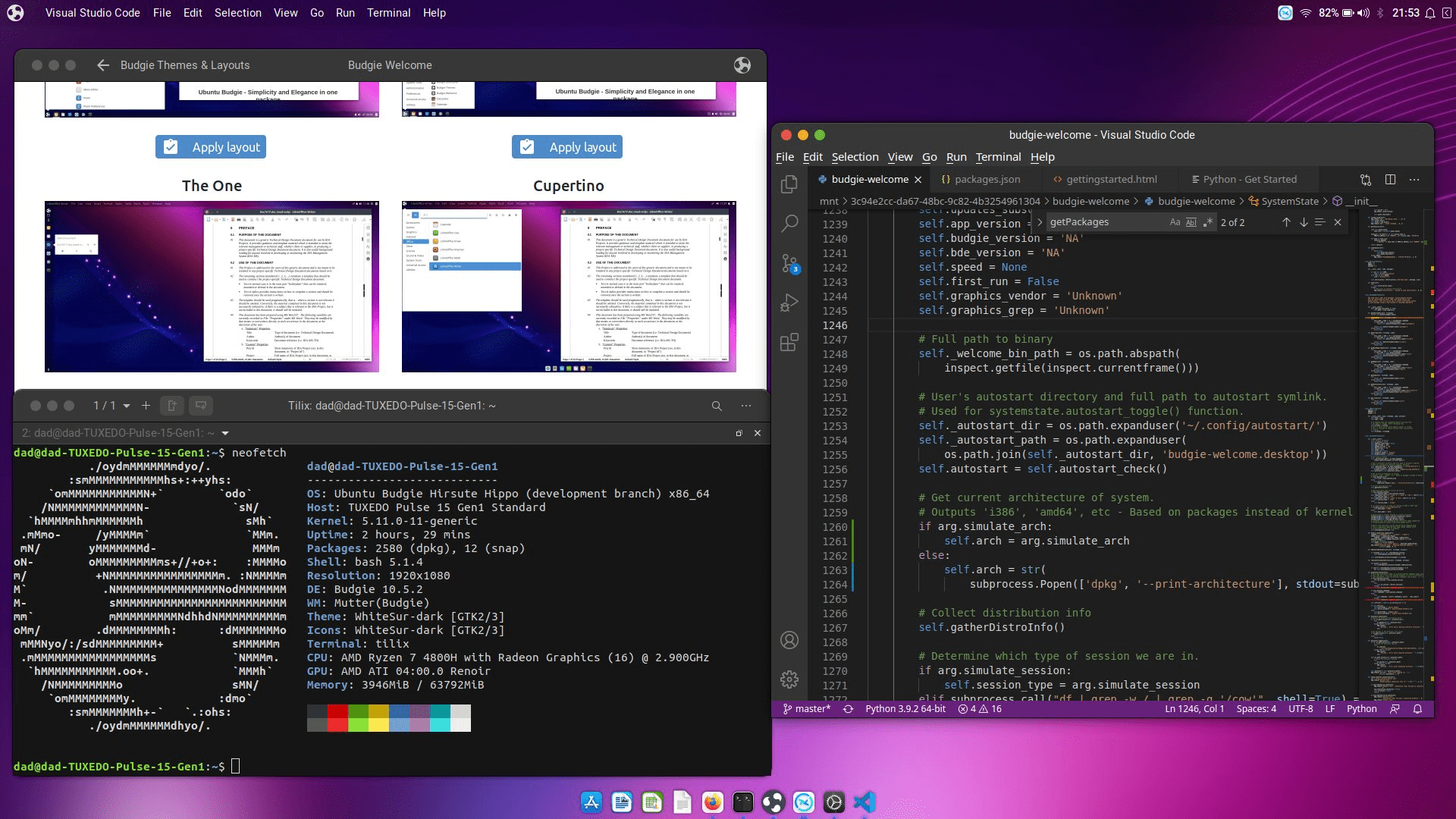Drag the terminal color palette swatch
This screenshot has width=1456, height=819.
point(388,716)
